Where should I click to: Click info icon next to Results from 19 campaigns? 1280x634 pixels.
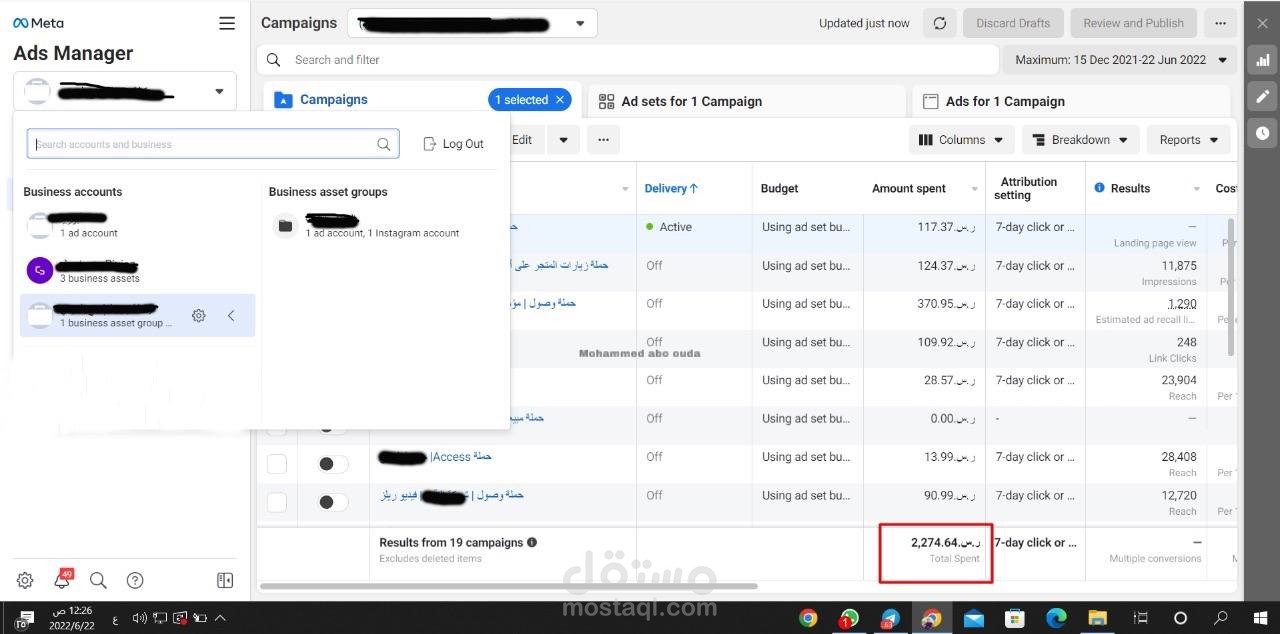[532, 542]
